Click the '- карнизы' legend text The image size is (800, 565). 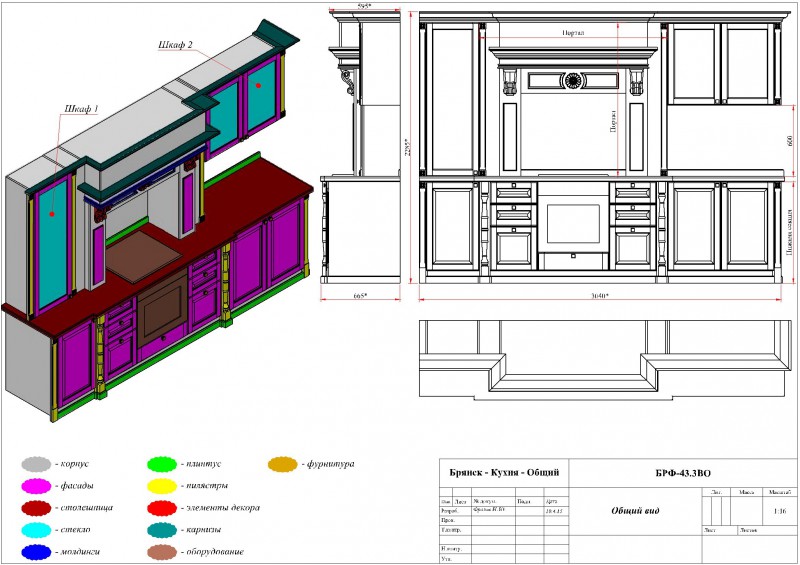(201, 530)
